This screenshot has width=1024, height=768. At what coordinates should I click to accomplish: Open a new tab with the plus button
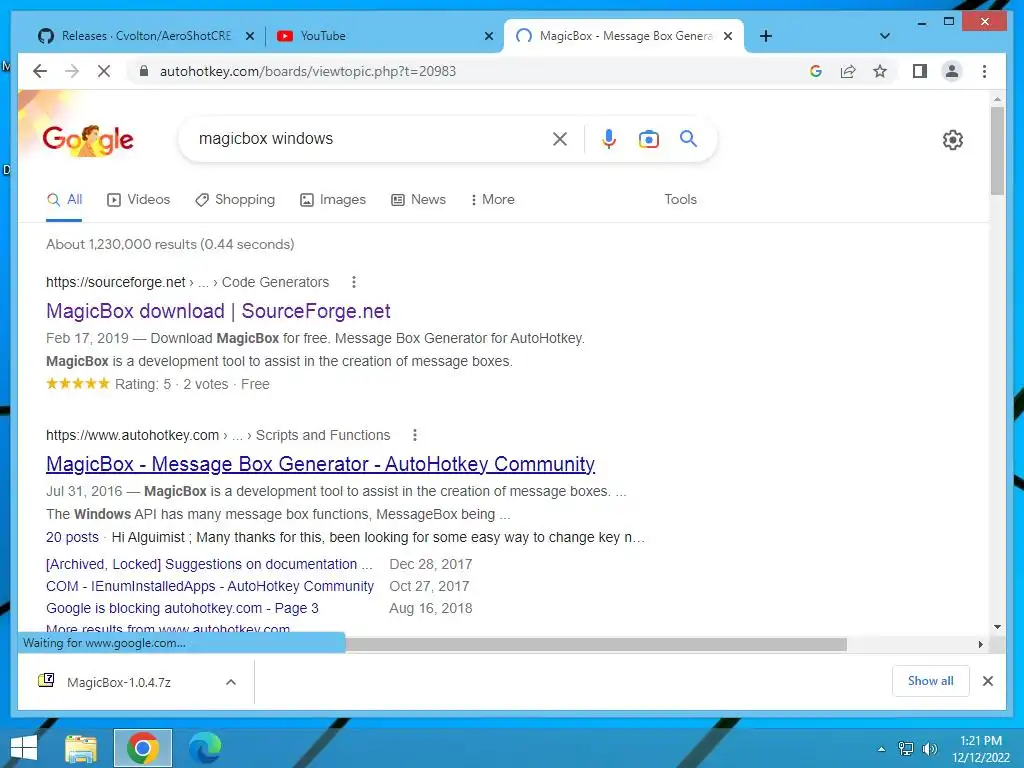pos(765,36)
